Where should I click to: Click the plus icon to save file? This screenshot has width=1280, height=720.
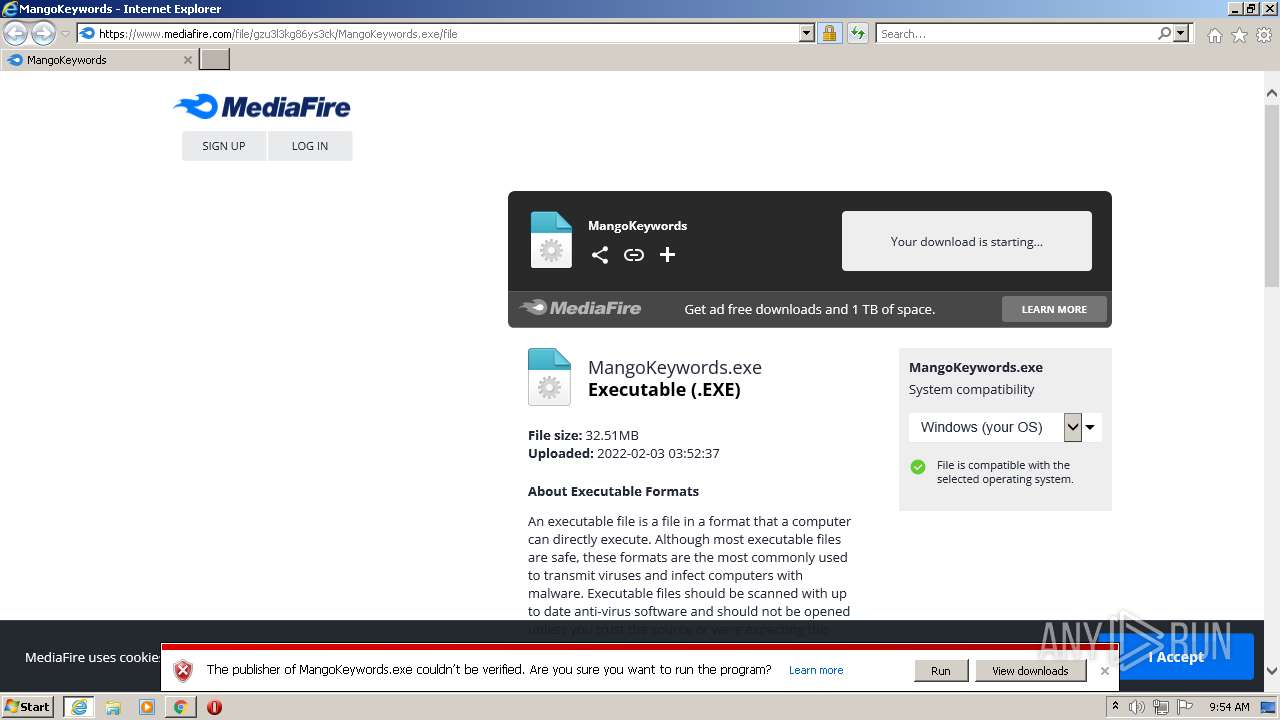pos(667,255)
